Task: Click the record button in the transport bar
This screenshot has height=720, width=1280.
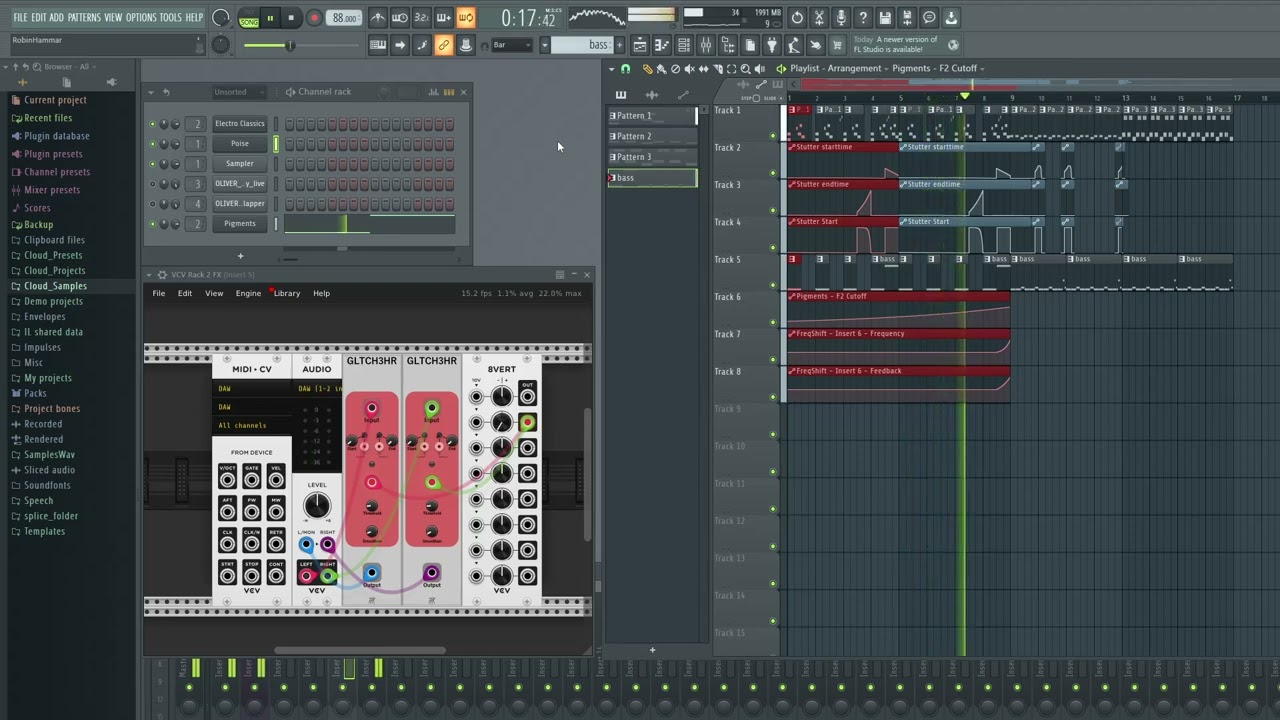Action: [314, 18]
